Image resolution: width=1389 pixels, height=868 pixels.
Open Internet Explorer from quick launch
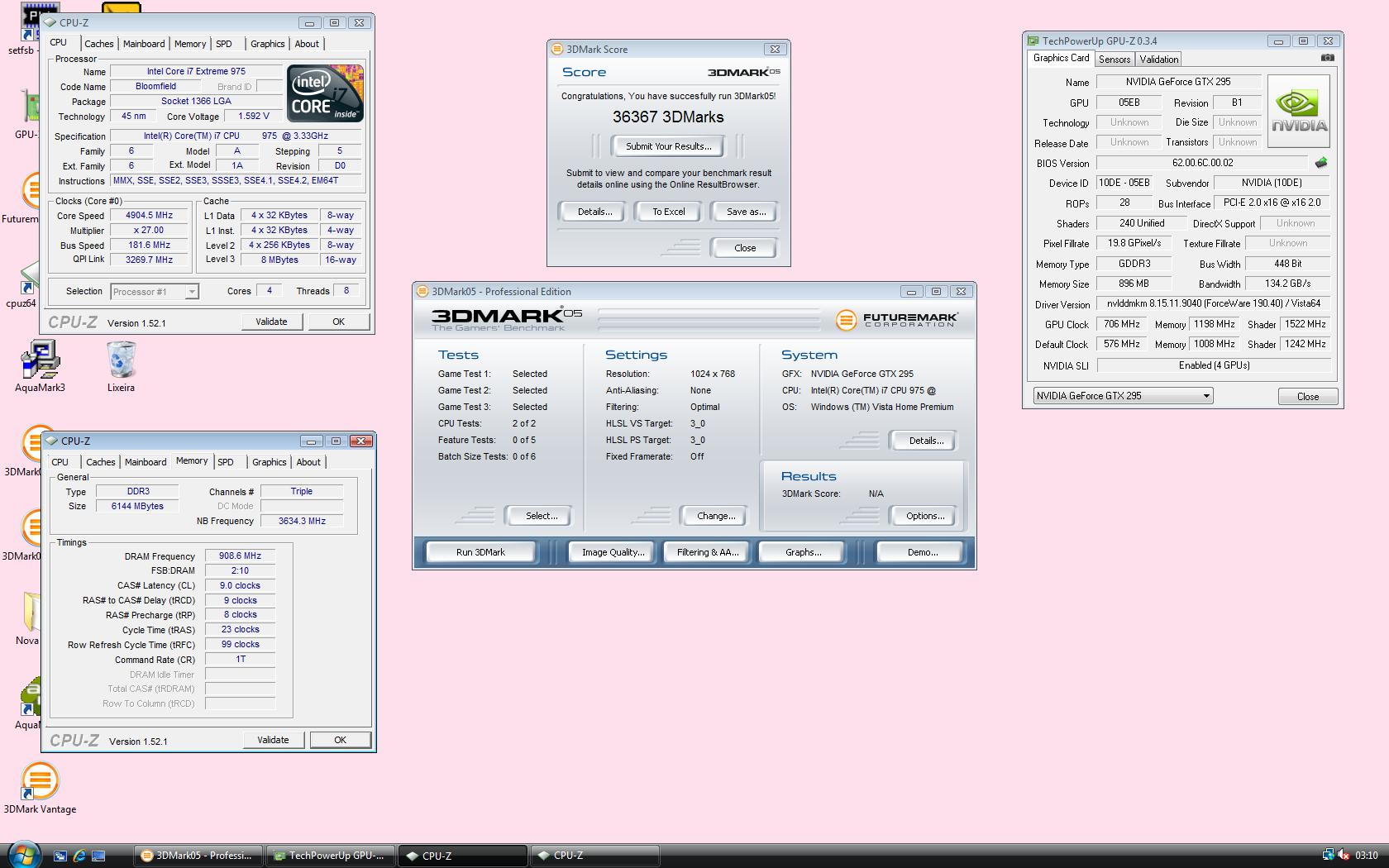(x=79, y=856)
